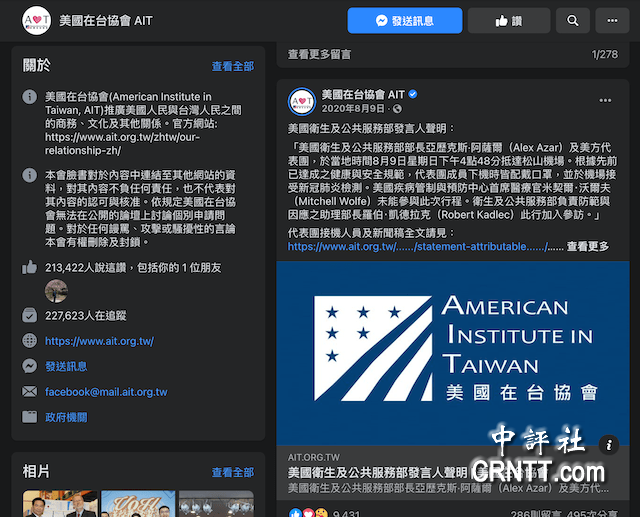
Task: Click the info icon beside 本會臉書 disclaimer
Action: click(x=29, y=175)
